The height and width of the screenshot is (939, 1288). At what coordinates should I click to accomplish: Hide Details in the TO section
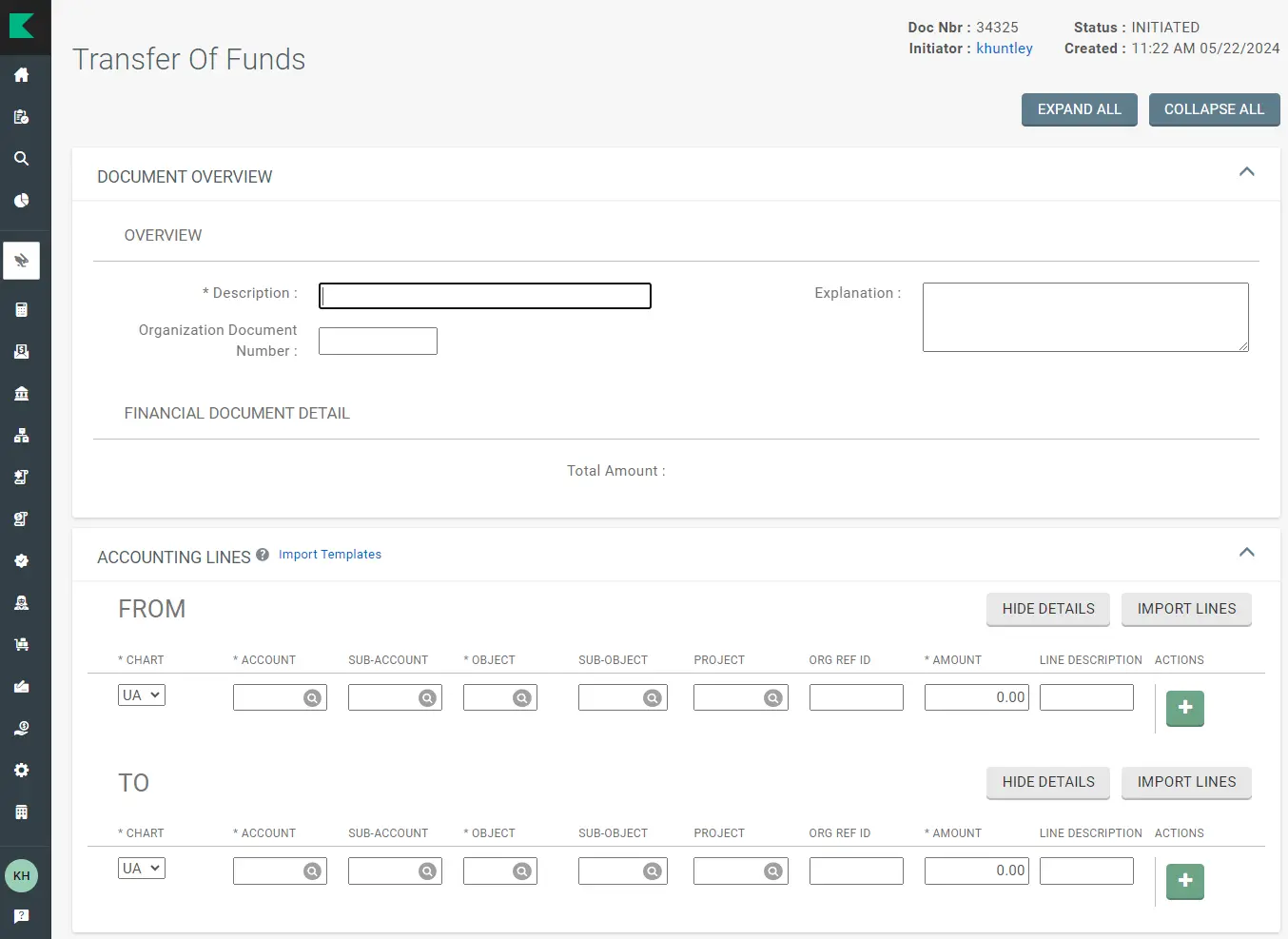pyautogui.click(x=1048, y=782)
